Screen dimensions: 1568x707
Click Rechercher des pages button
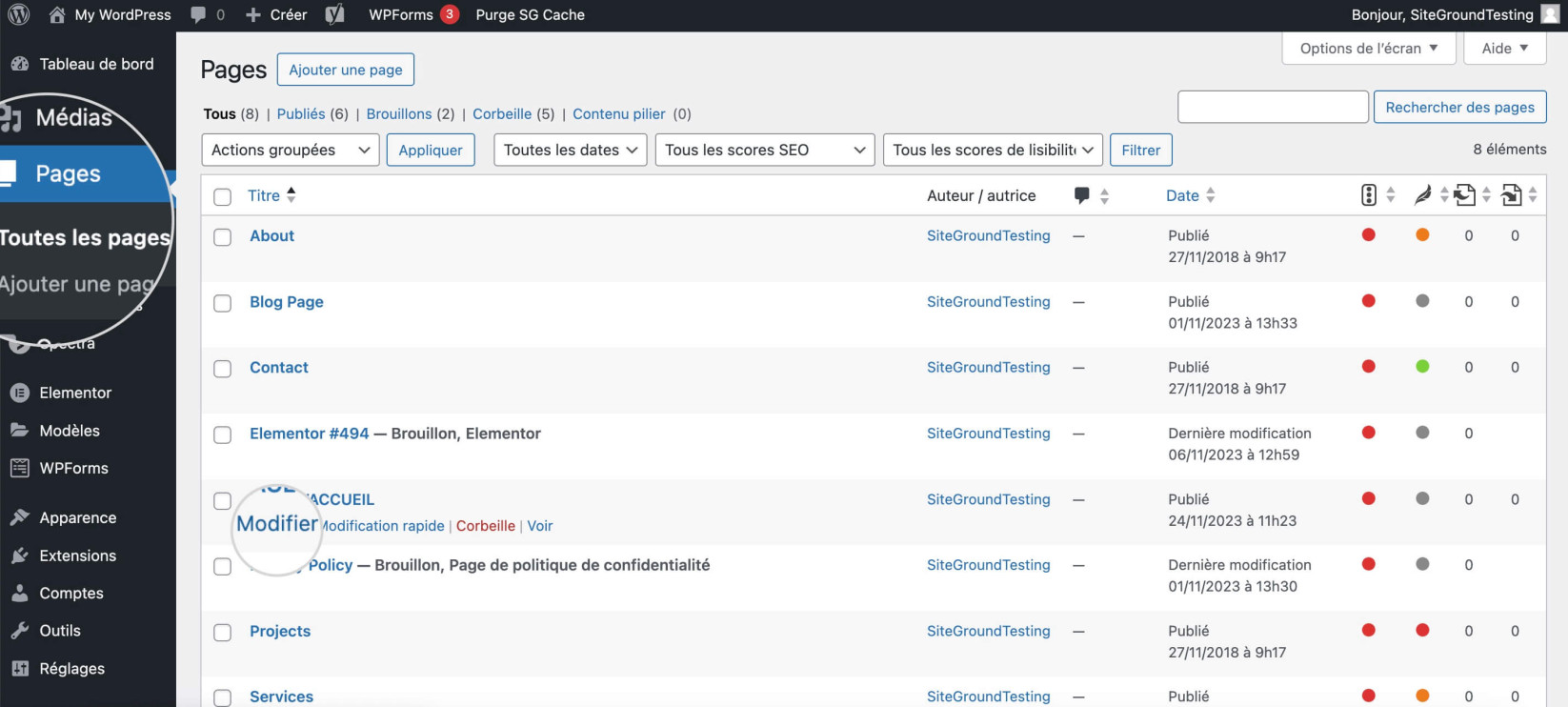coord(1459,107)
